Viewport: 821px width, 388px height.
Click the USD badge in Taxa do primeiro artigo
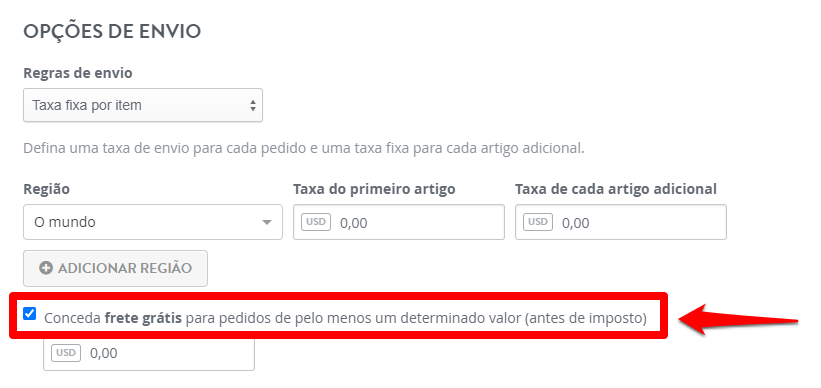click(x=316, y=222)
